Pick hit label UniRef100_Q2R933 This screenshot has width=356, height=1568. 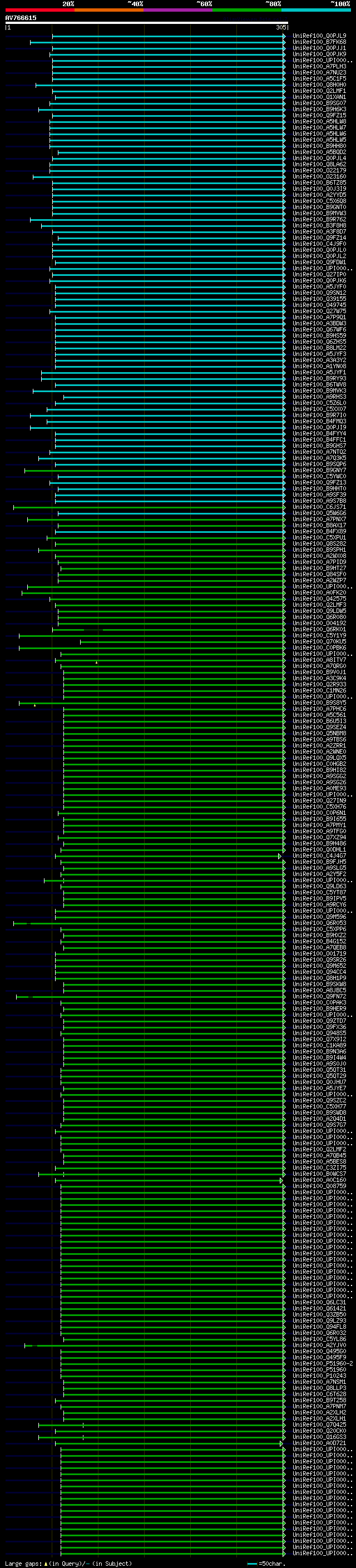tap(319, 684)
